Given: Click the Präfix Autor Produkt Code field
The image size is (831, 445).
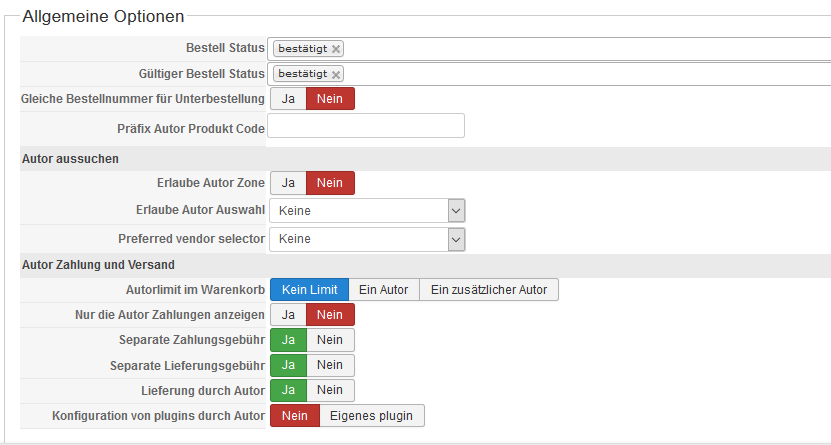Looking at the screenshot, I should [366, 126].
